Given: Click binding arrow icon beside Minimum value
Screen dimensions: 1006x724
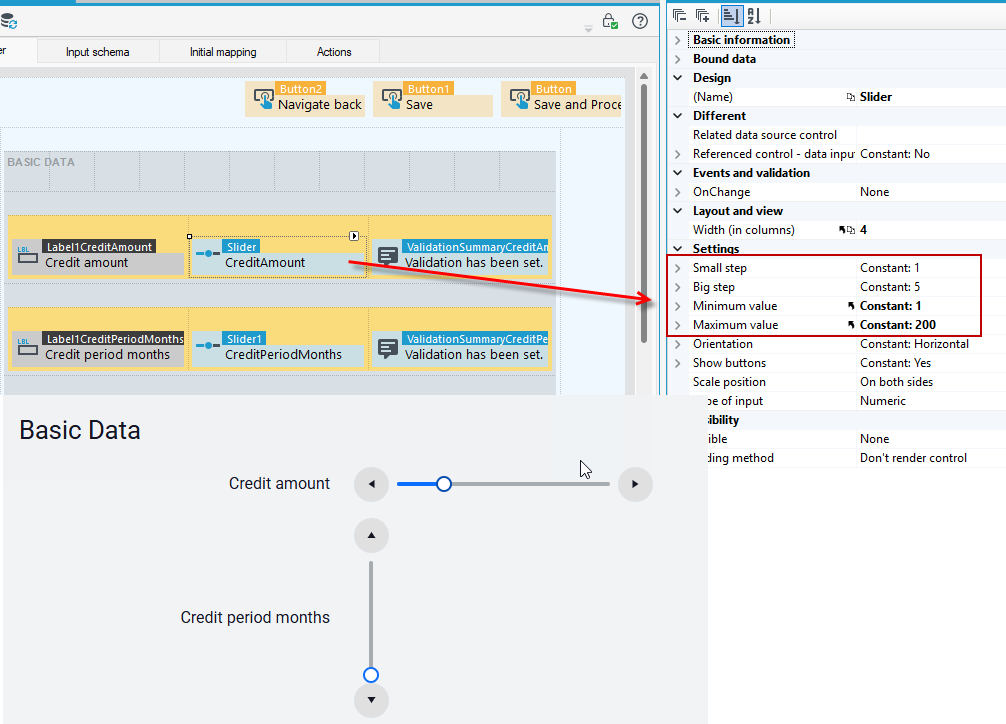Looking at the screenshot, I should click(851, 306).
